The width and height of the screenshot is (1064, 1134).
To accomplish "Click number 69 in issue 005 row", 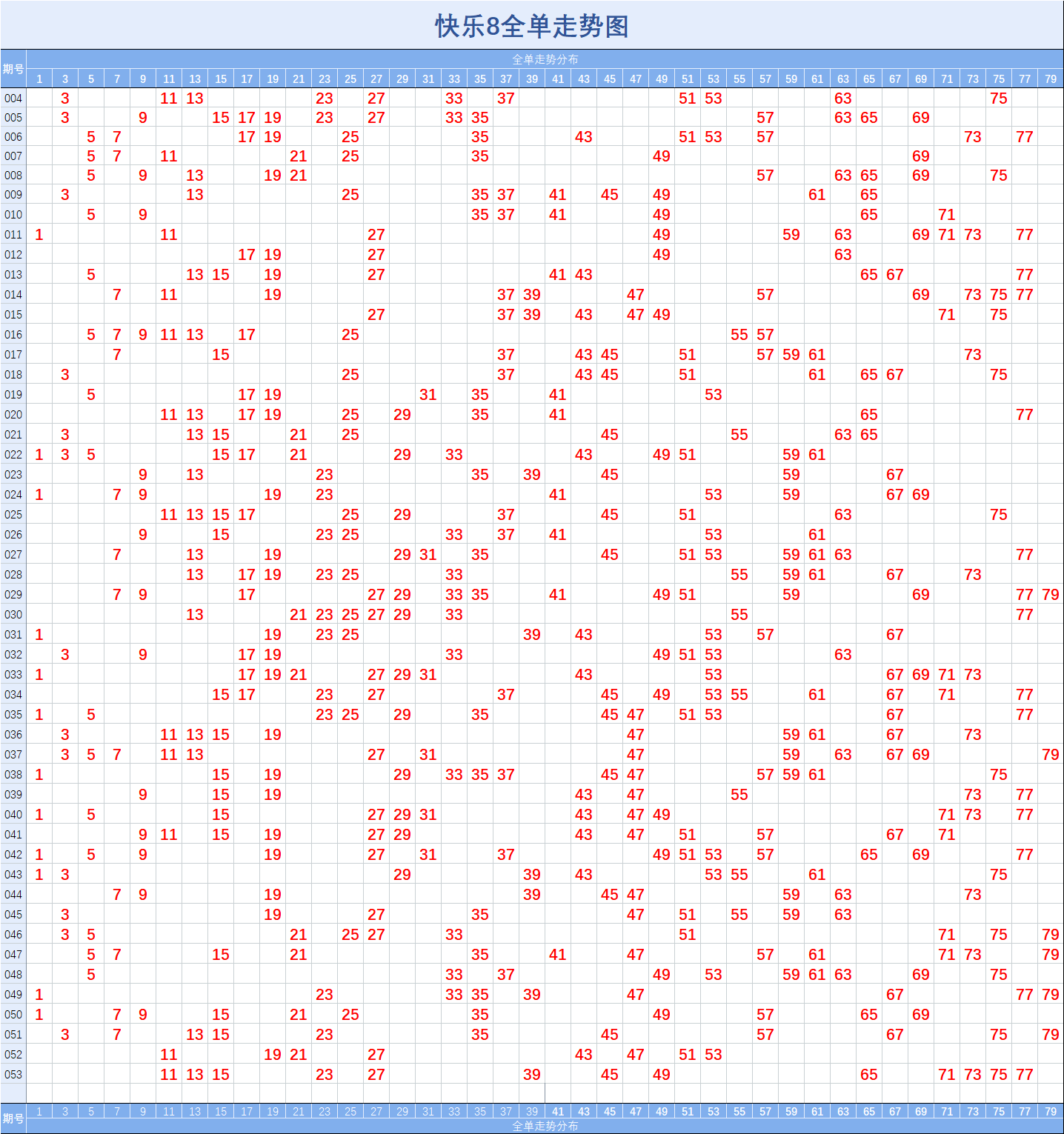I will 921,117.
